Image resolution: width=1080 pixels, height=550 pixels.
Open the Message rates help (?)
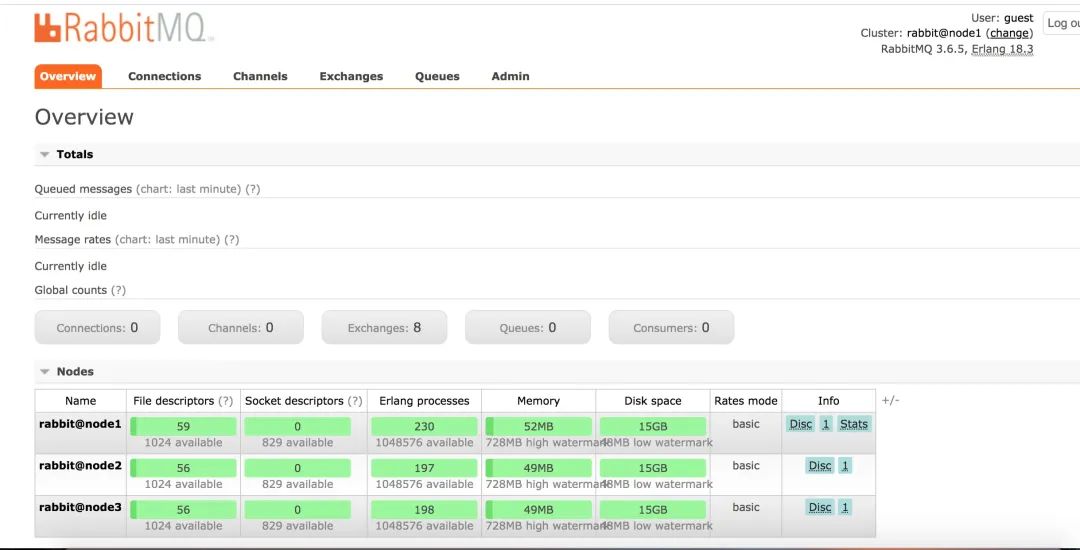point(232,240)
